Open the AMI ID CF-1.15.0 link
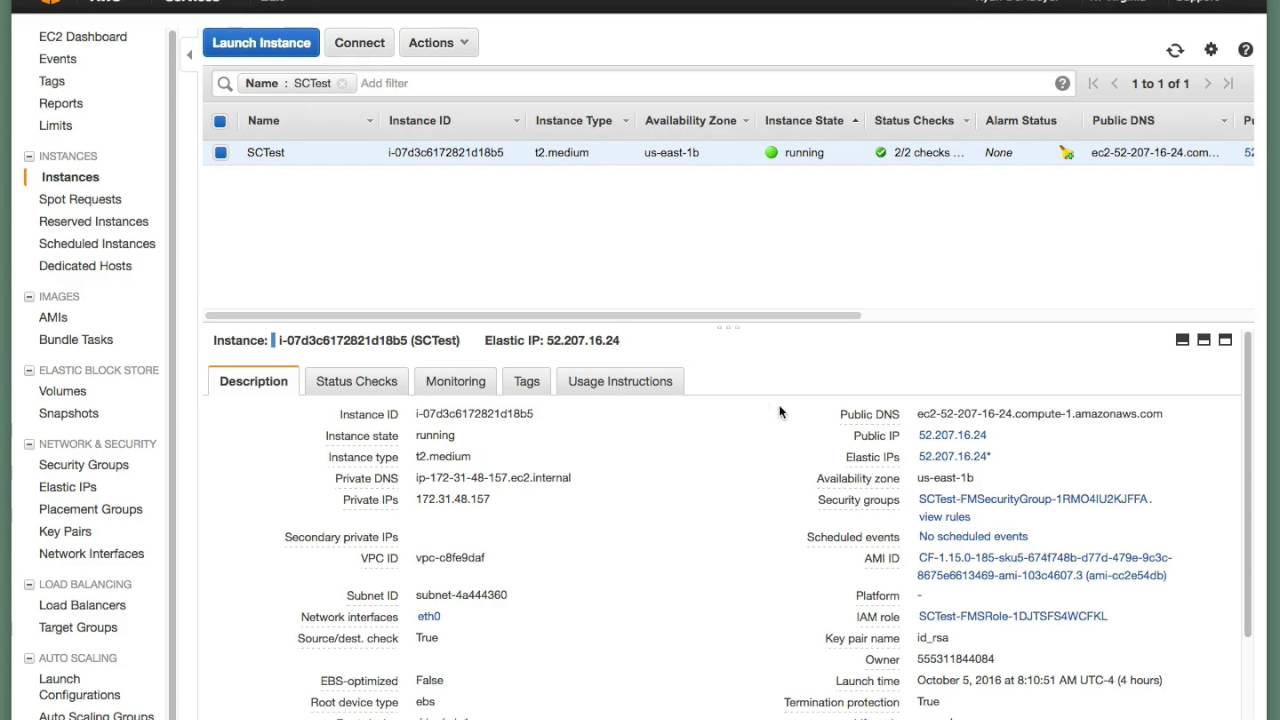Image resolution: width=1280 pixels, height=720 pixels. pos(1045,567)
